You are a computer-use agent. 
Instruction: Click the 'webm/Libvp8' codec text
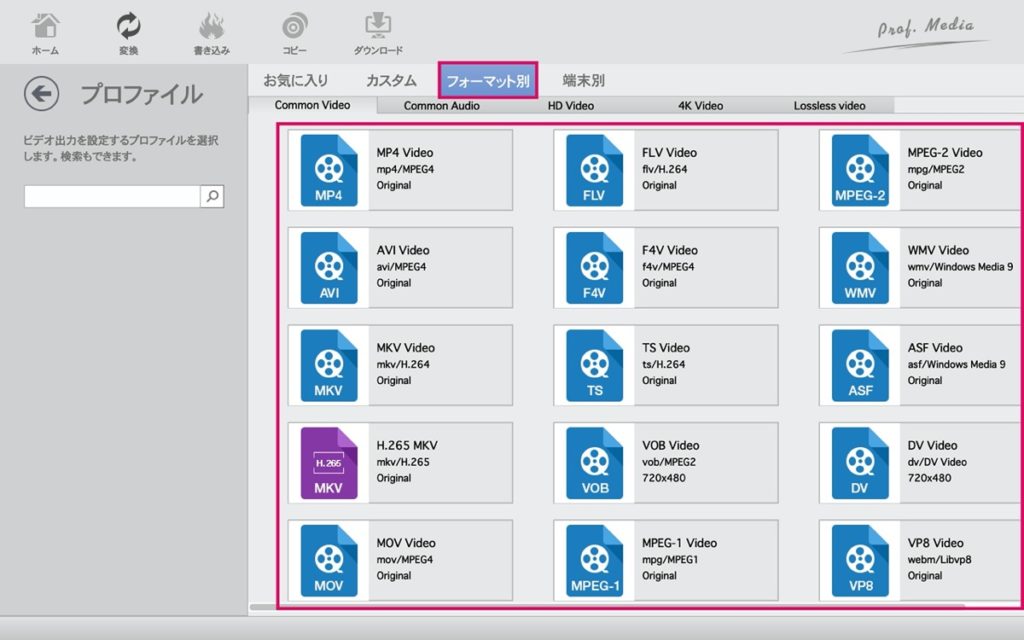pyautogui.click(x=939, y=560)
